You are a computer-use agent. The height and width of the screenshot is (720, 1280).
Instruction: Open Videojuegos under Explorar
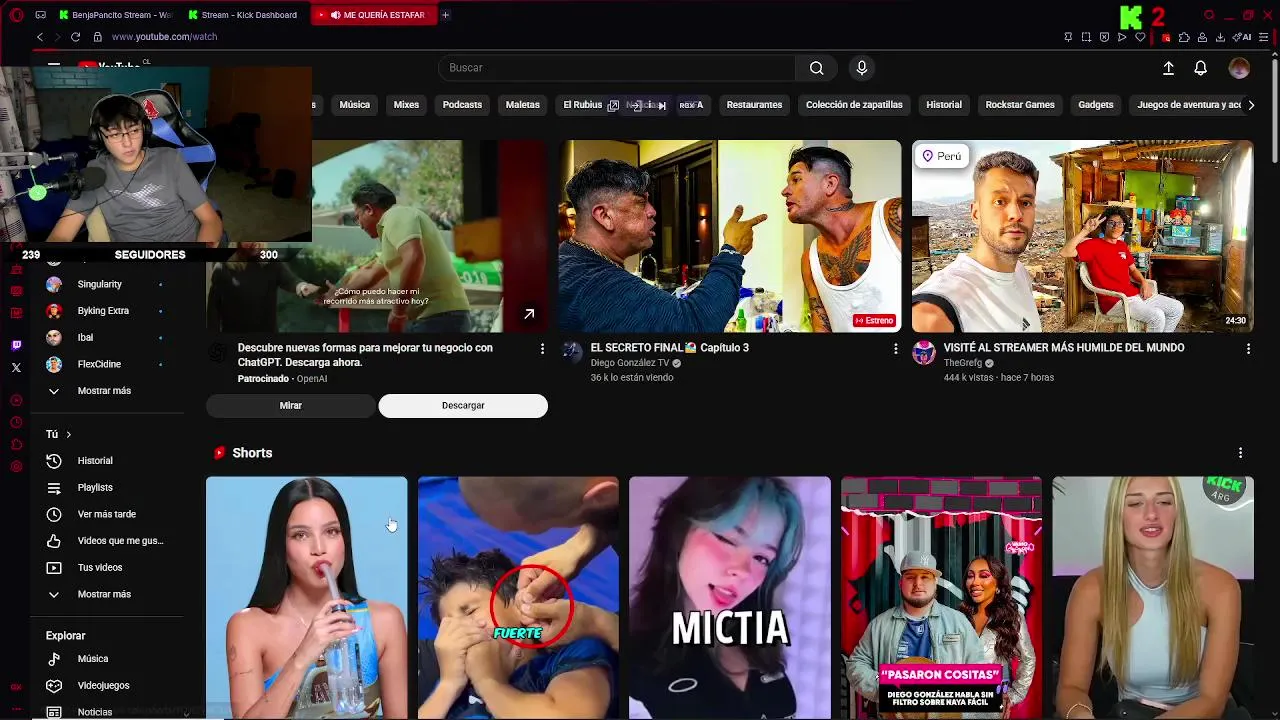pos(108,686)
